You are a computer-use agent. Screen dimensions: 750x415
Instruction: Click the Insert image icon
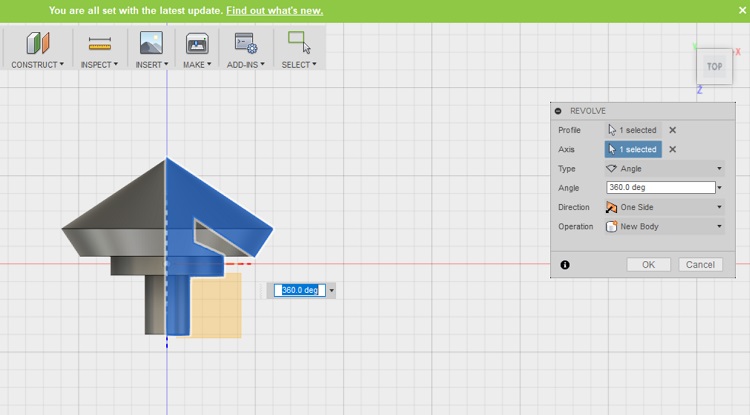pos(151,43)
